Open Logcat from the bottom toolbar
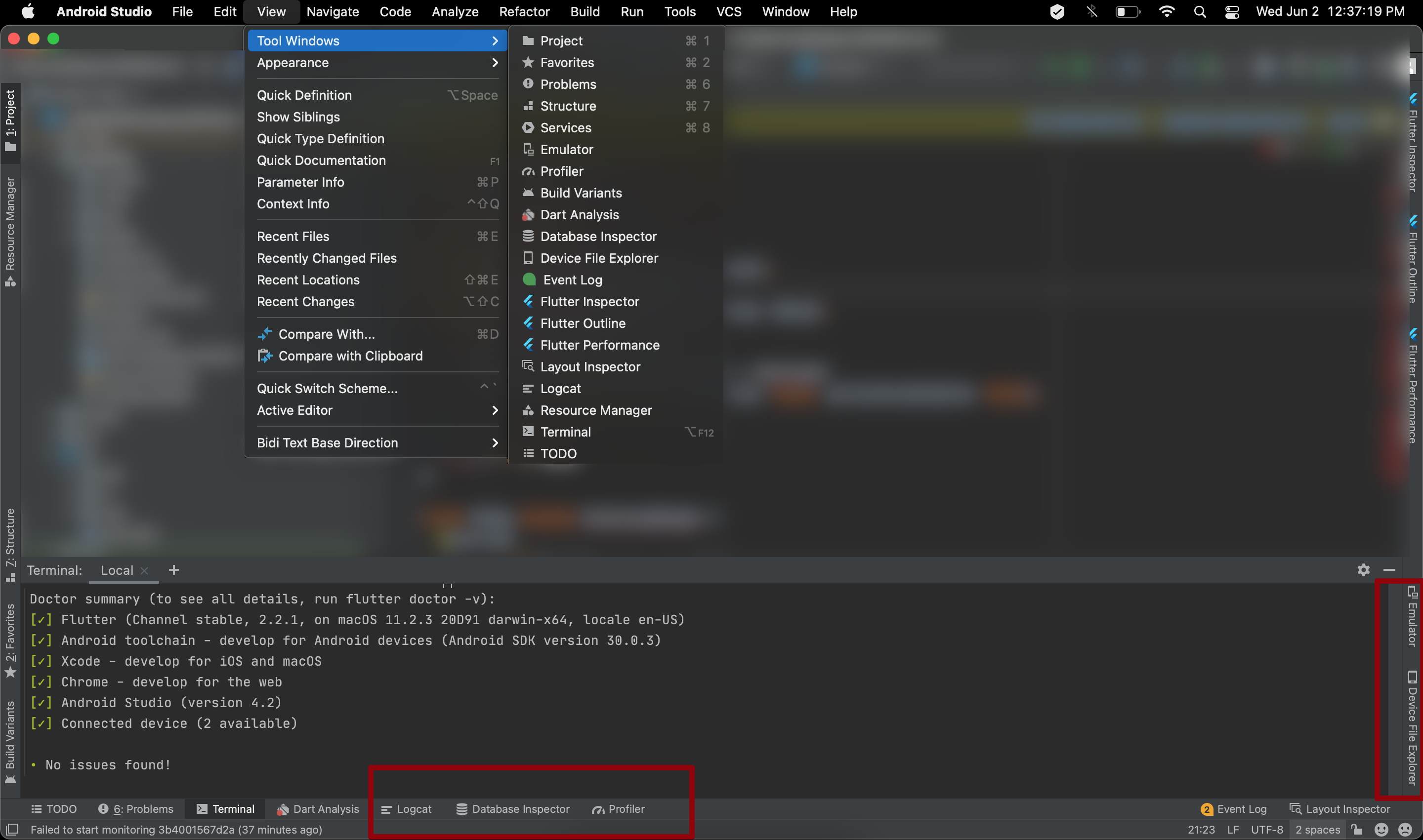The image size is (1423, 840). (407, 809)
